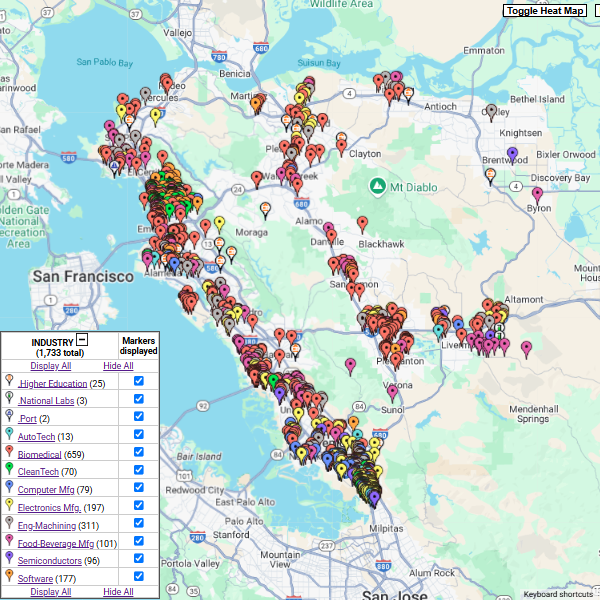
Task: Open the CleanTech industry link
Action: click(38, 472)
